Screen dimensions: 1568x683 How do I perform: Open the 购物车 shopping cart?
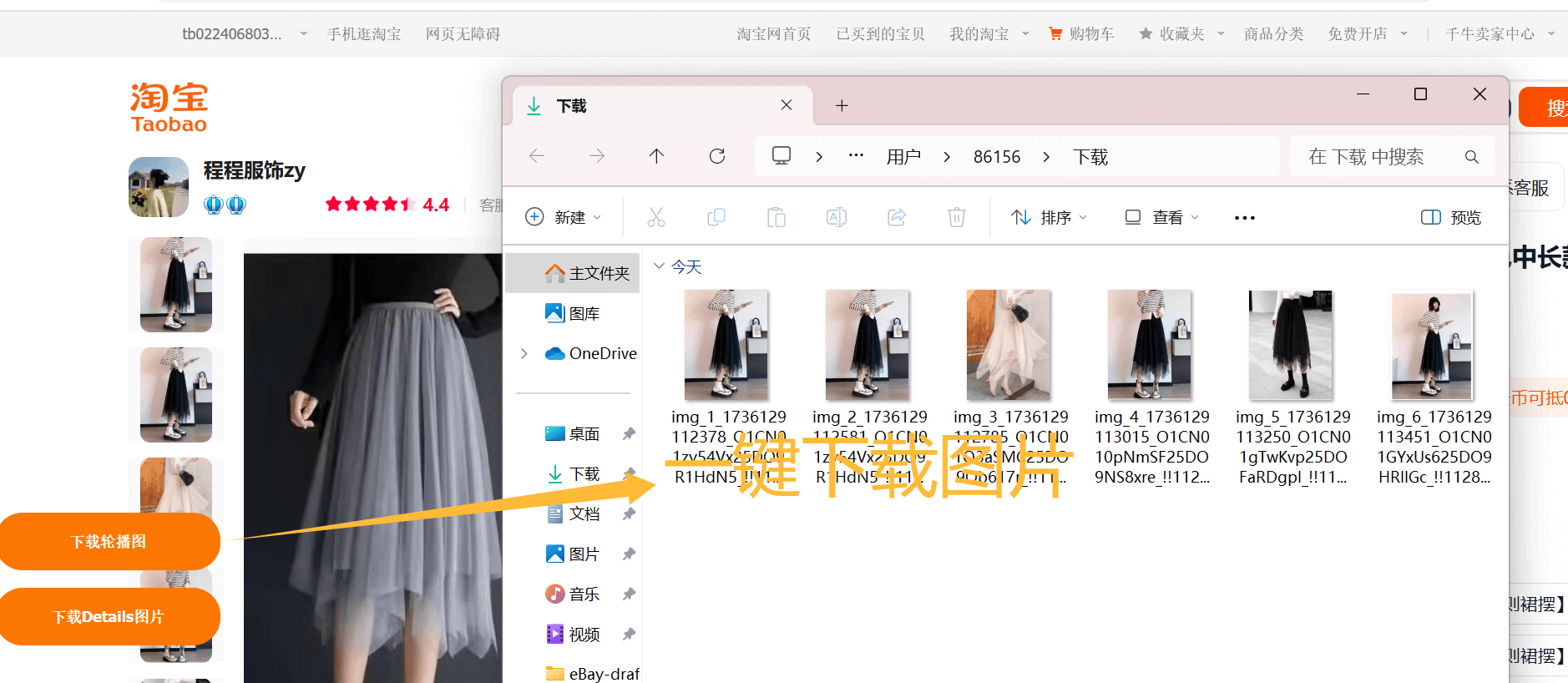[1081, 33]
